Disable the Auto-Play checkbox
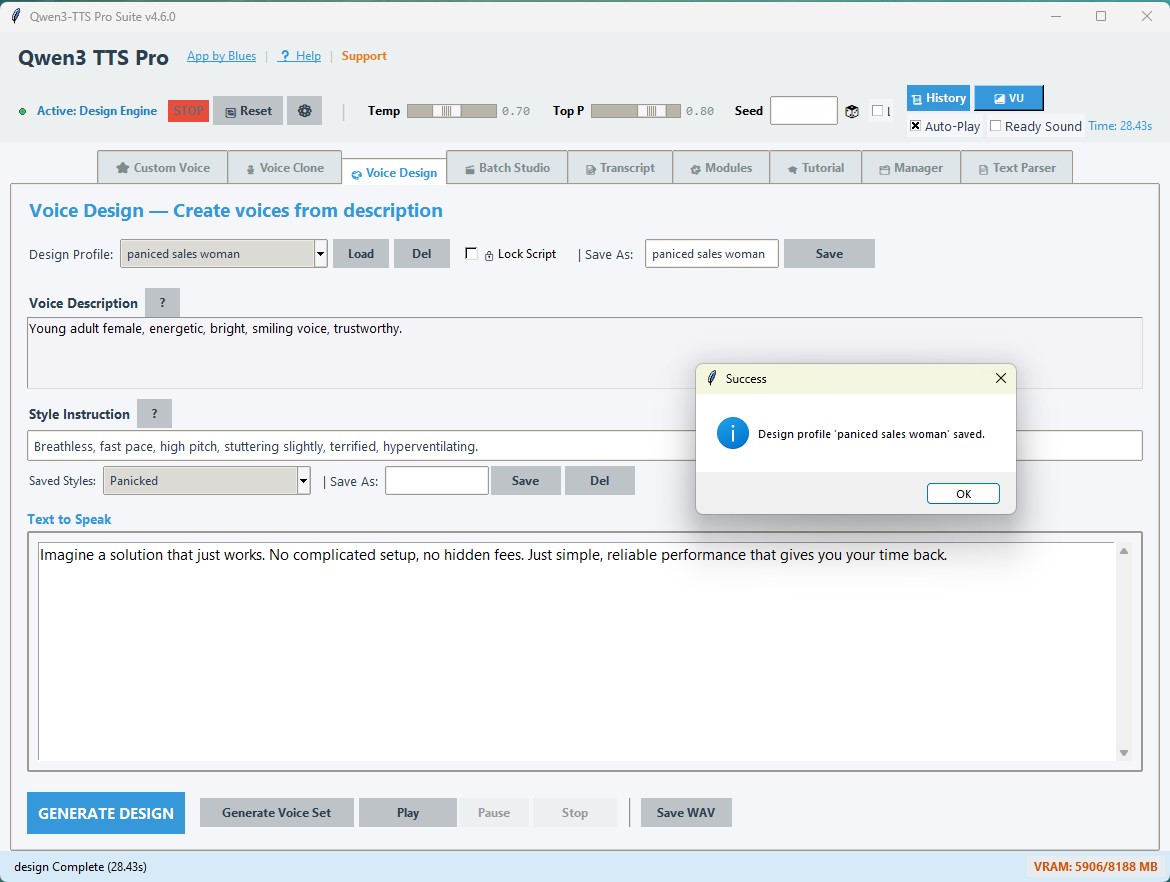This screenshot has width=1170, height=882. point(915,126)
